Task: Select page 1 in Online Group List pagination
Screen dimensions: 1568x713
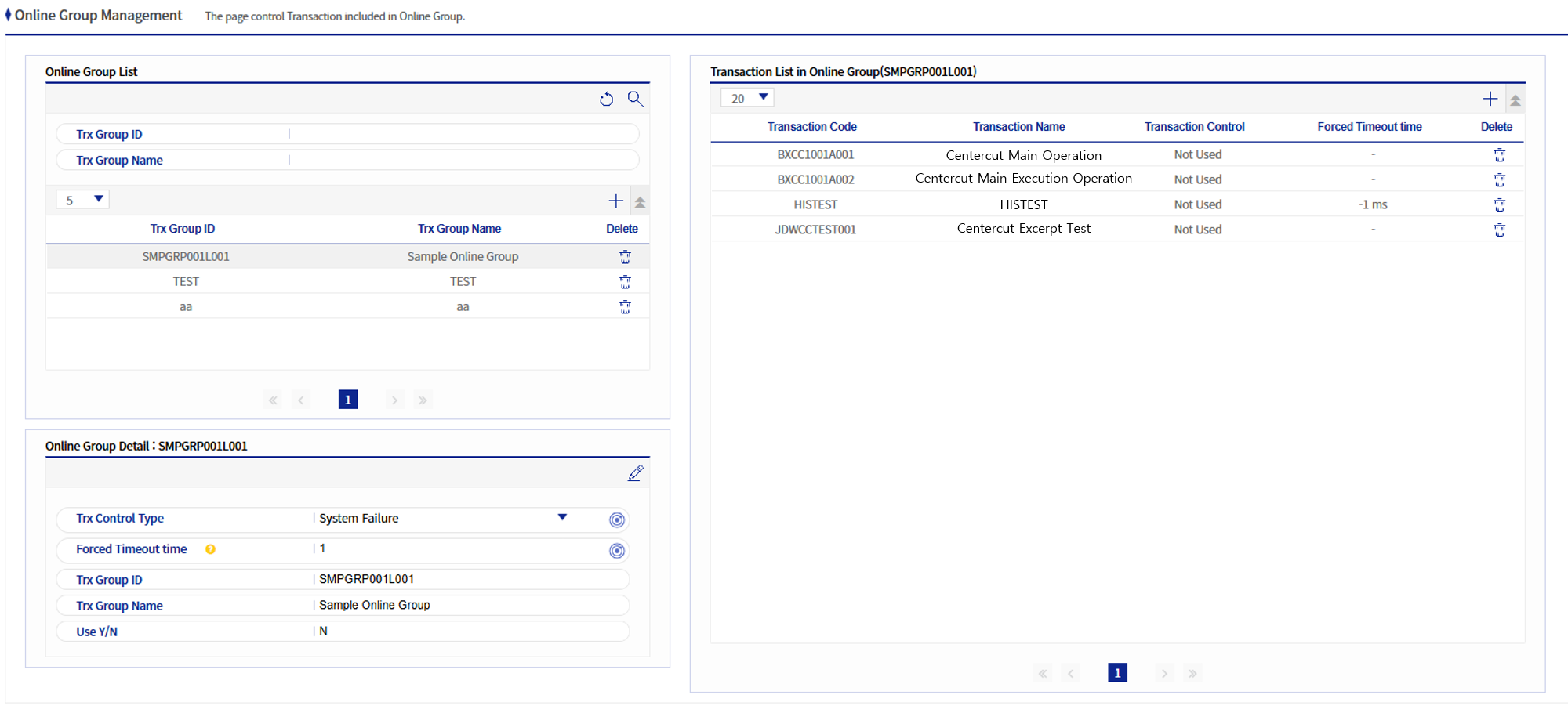Action: click(x=348, y=400)
